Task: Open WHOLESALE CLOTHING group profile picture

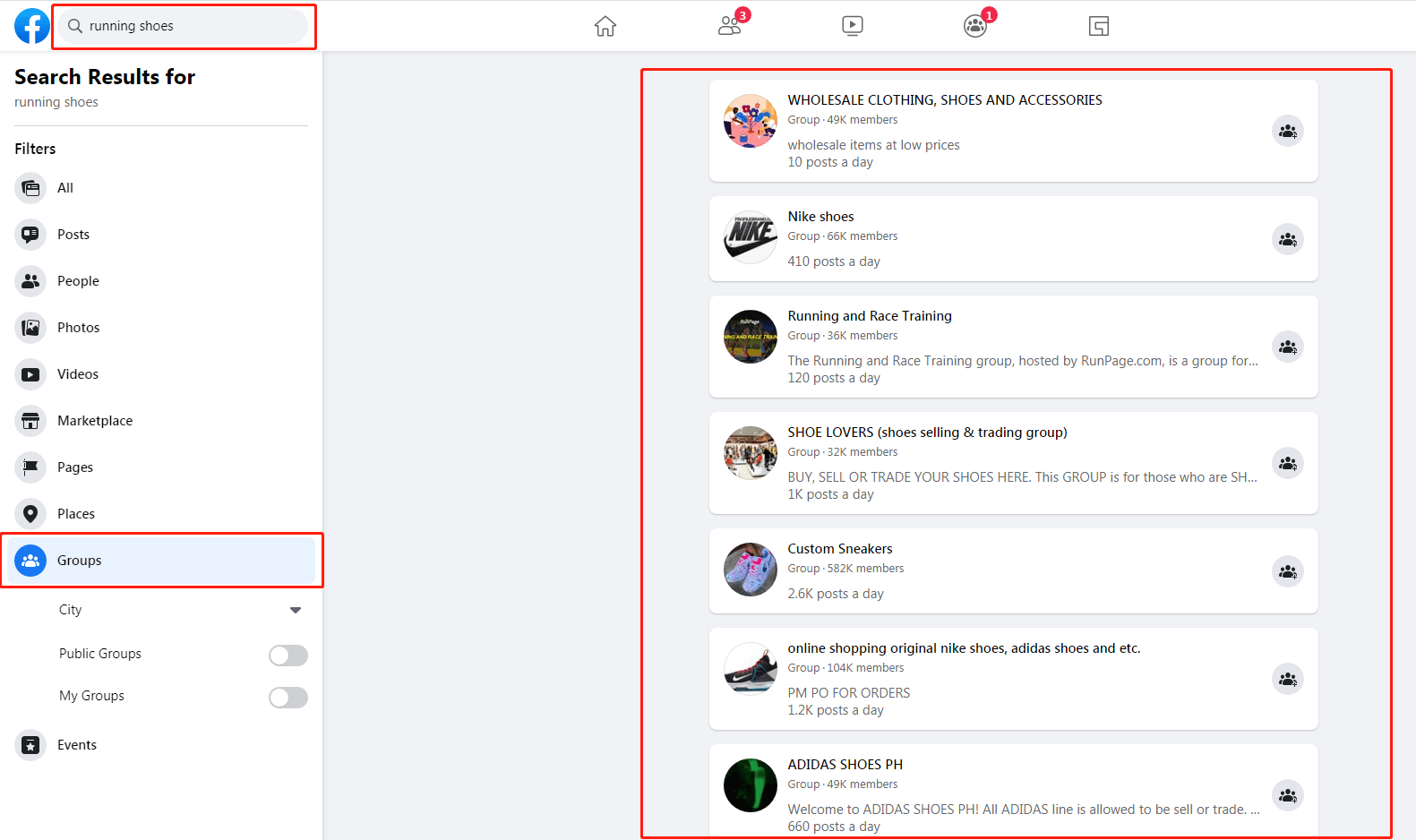Action: 751,121
